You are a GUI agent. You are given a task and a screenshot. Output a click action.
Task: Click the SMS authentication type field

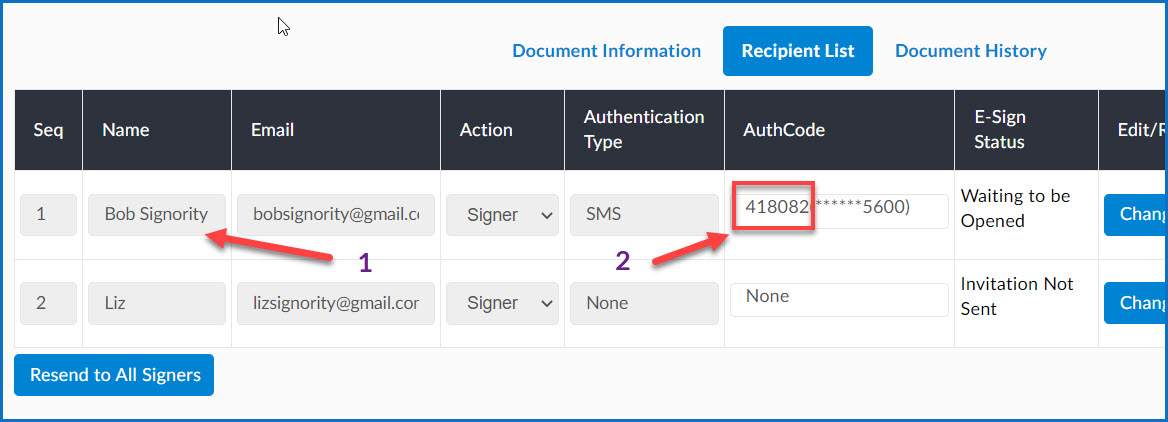[644, 215]
